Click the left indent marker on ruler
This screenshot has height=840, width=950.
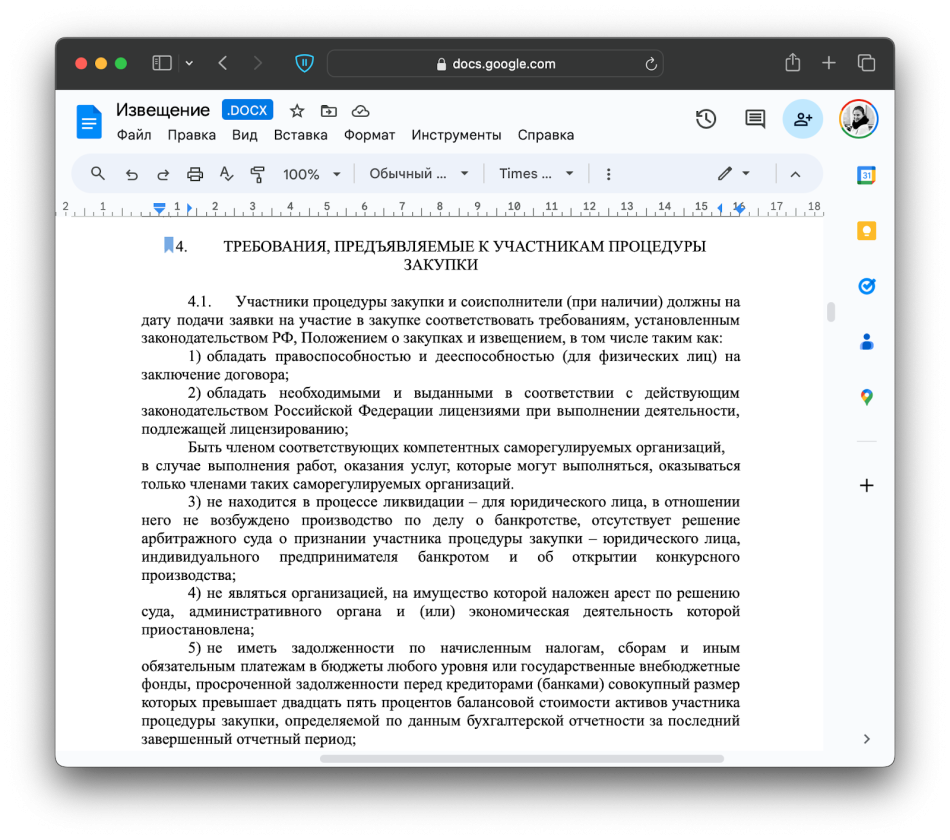[x=159, y=210]
